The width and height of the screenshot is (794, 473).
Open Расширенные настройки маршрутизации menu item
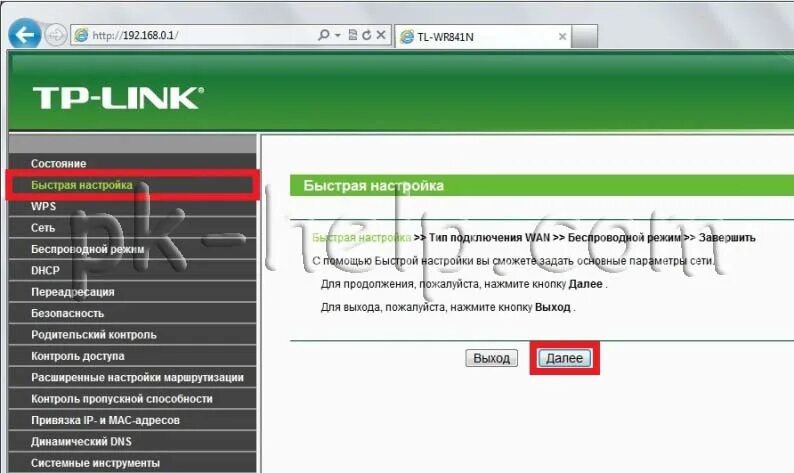(133, 377)
